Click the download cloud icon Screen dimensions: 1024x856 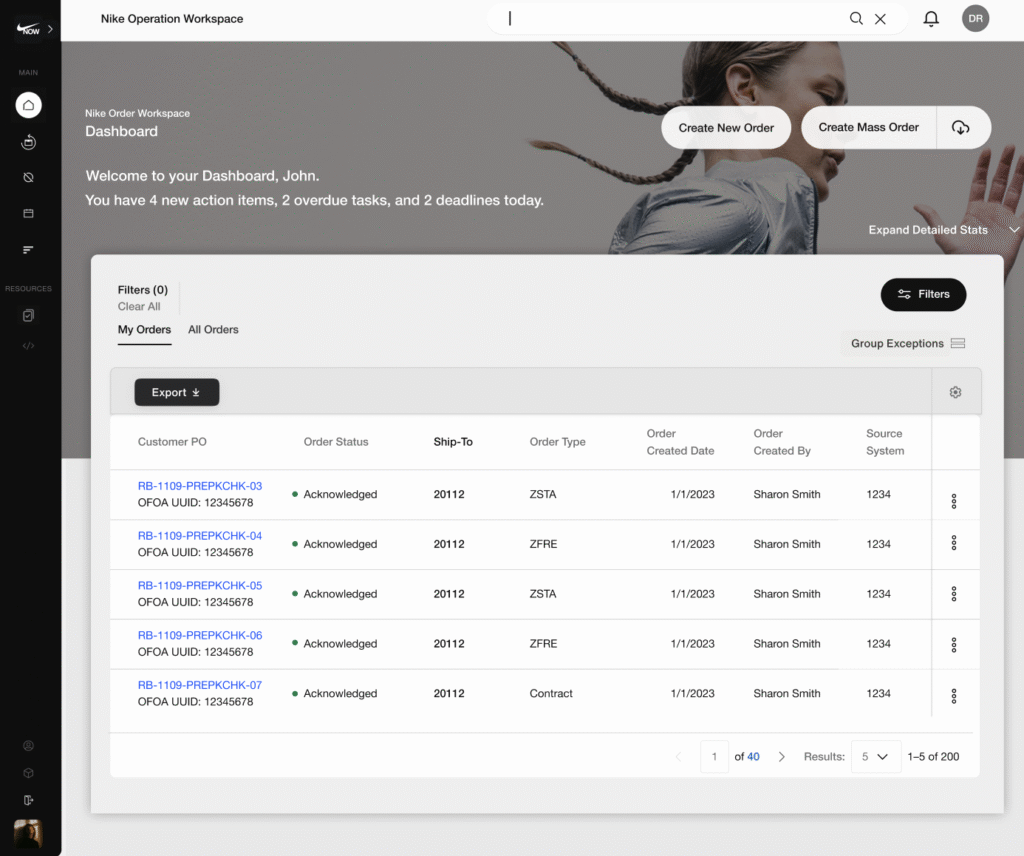[x=961, y=128]
